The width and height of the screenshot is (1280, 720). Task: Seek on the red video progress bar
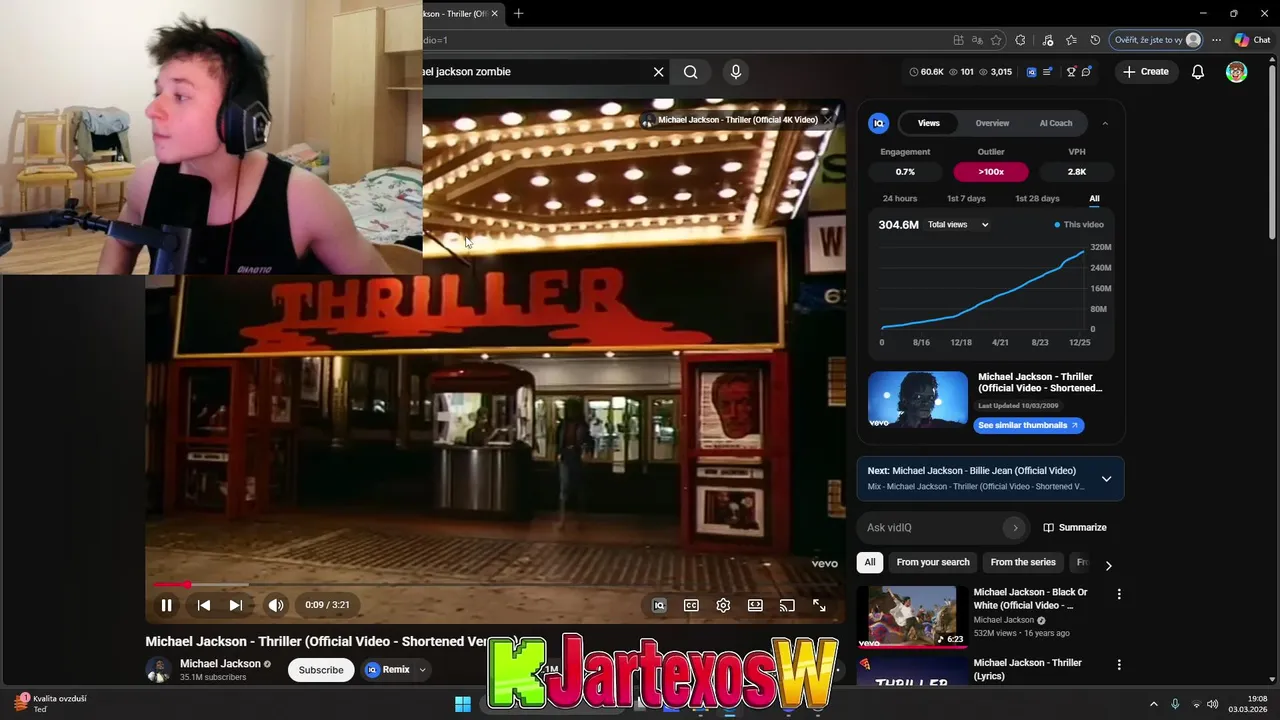click(x=496, y=584)
